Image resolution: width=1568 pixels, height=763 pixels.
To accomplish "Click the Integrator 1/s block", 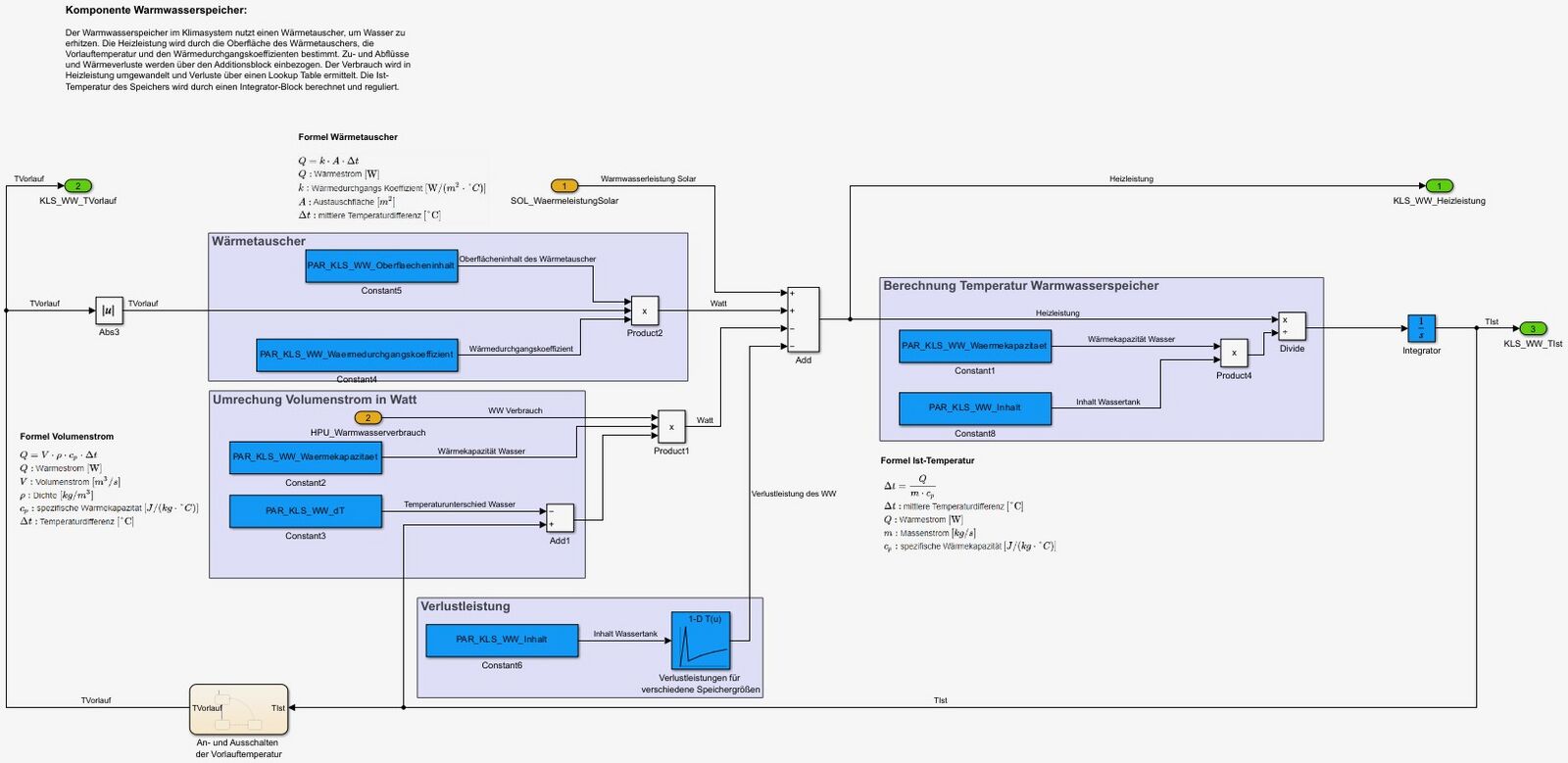I will coord(1421,328).
